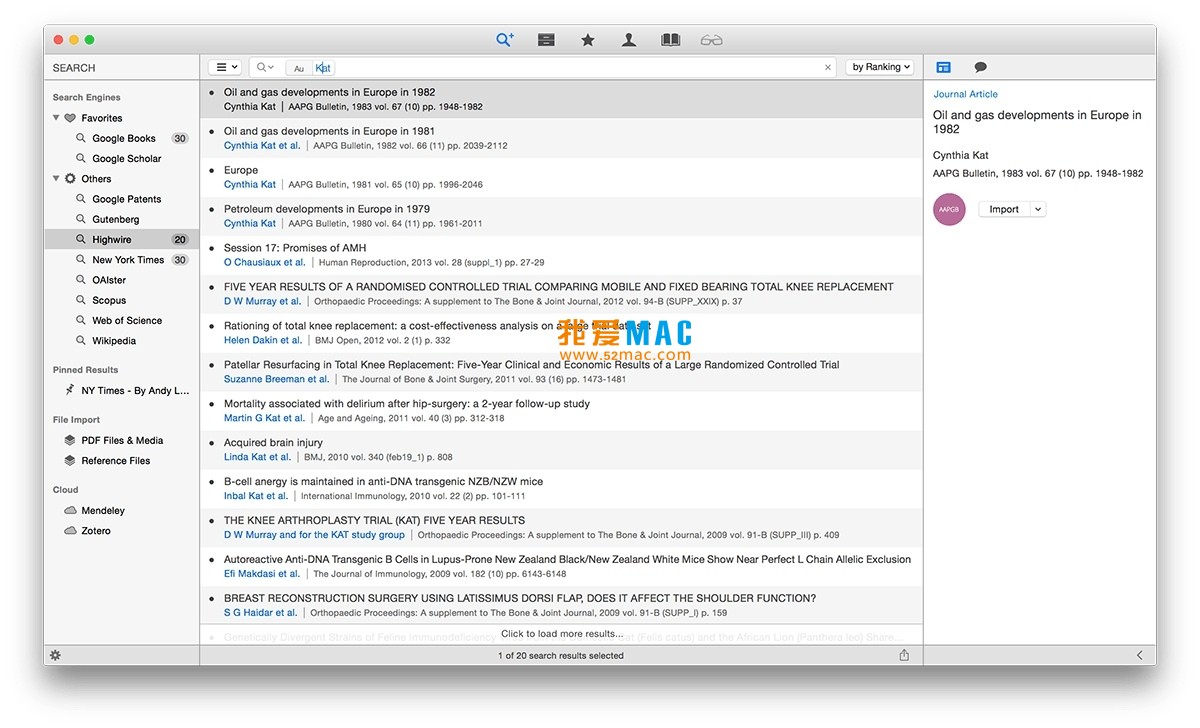
Task: Select Google Books search engine
Action: coord(122,138)
